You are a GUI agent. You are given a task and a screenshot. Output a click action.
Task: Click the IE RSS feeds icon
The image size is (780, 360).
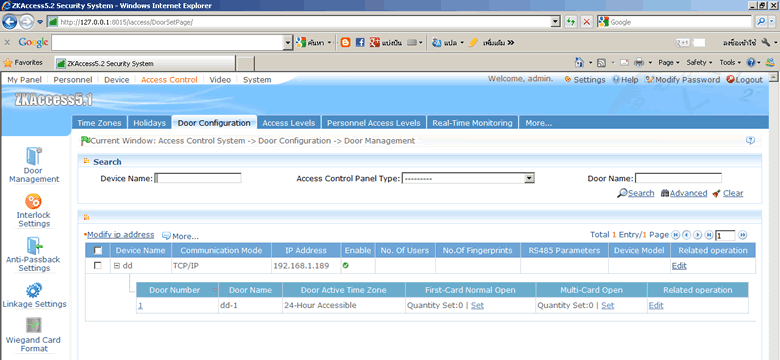601,63
